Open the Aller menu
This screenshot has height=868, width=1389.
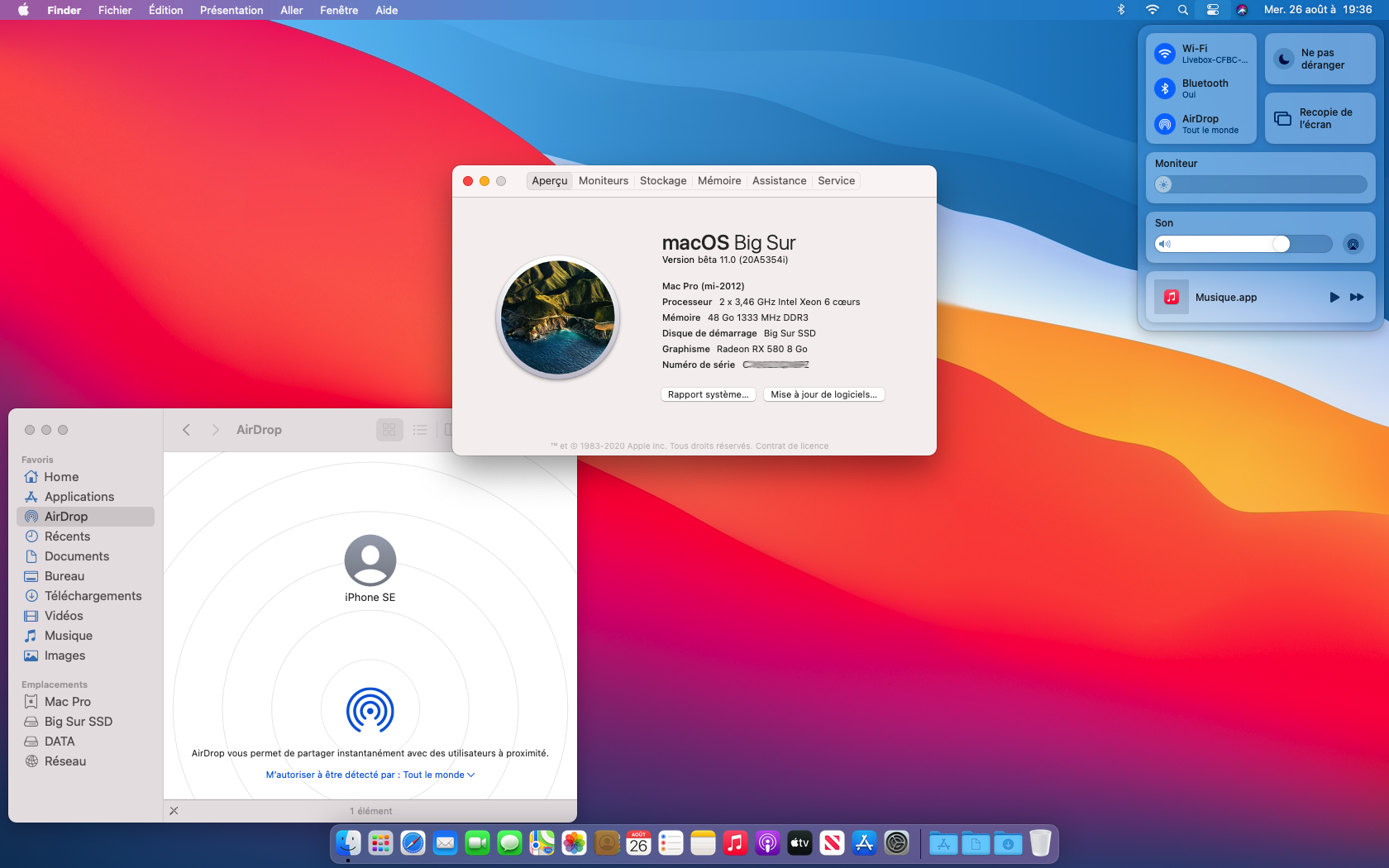point(292,10)
